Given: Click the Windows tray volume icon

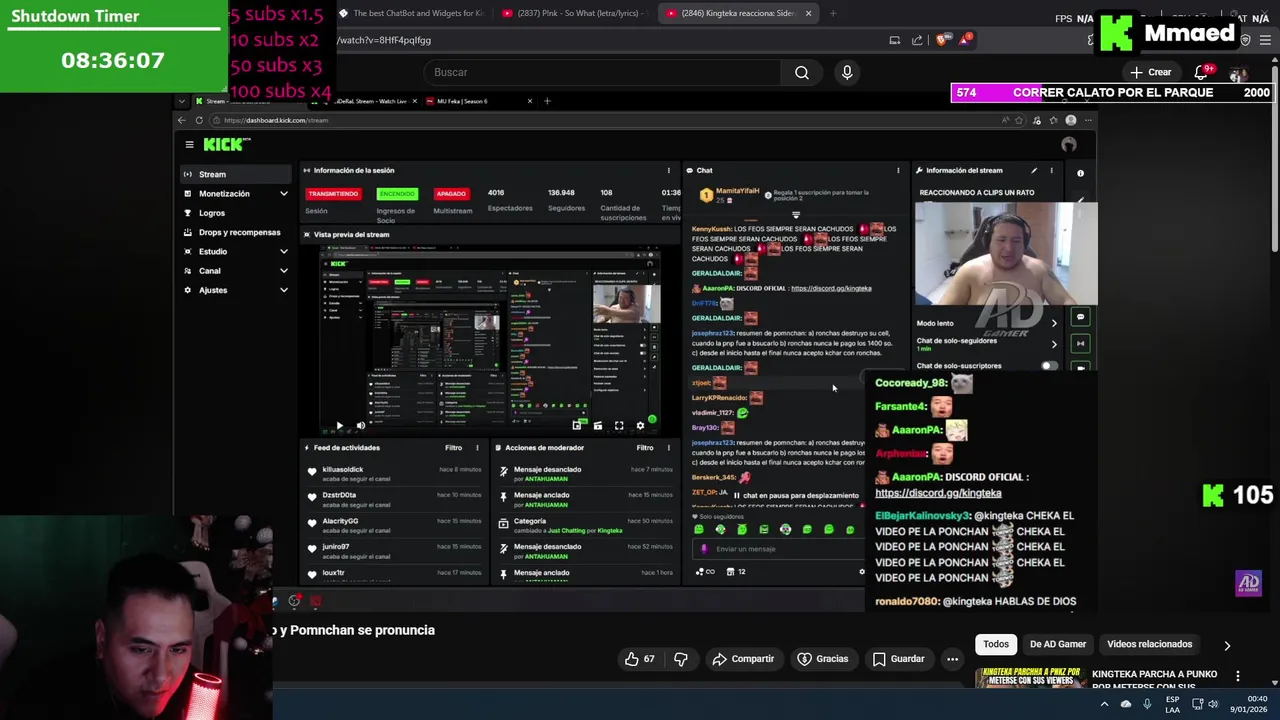Looking at the screenshot, I should [x=1213, y=704].
